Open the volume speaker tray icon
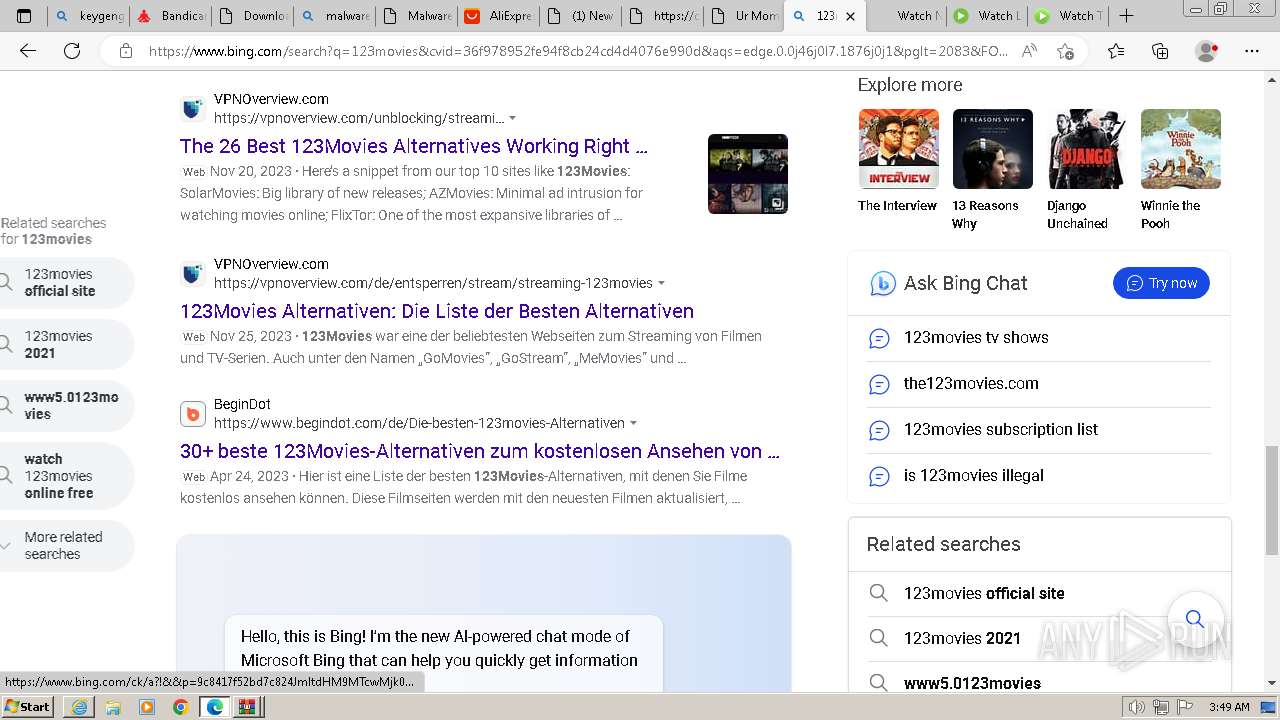 (1136, 707)
